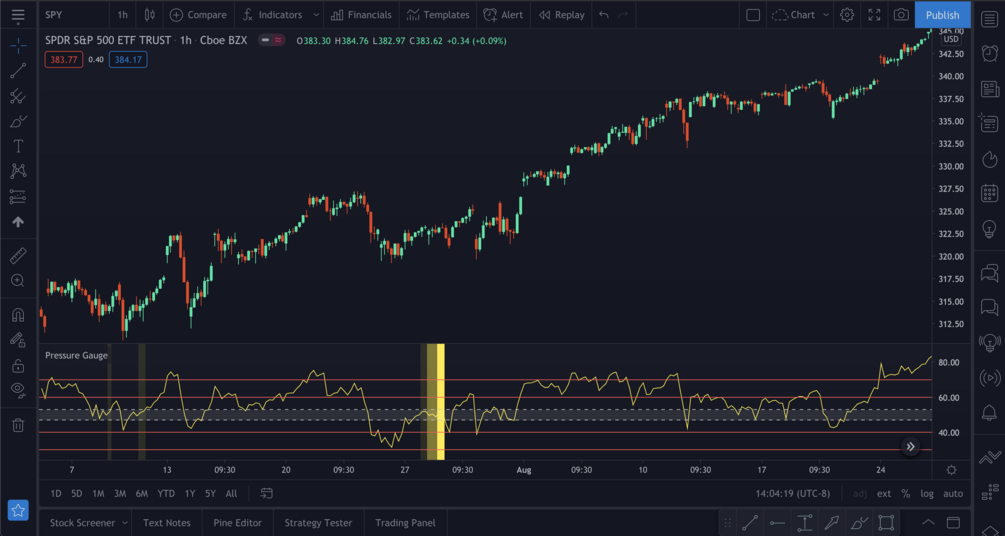Enter fullscreen mode
The height and width of the screenshot is (536, 1005).
tap(874, 15)
